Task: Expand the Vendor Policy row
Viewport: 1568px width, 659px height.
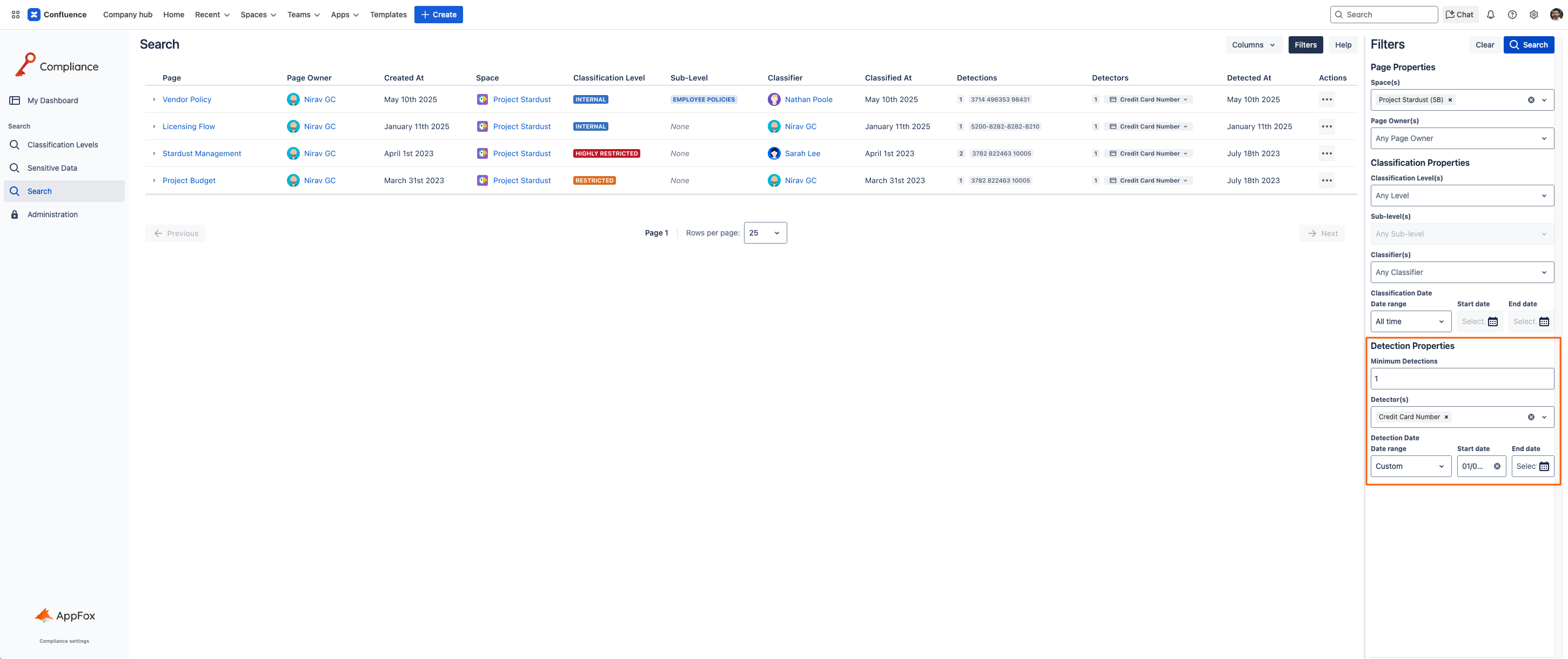Action: [x=153, y=99]
